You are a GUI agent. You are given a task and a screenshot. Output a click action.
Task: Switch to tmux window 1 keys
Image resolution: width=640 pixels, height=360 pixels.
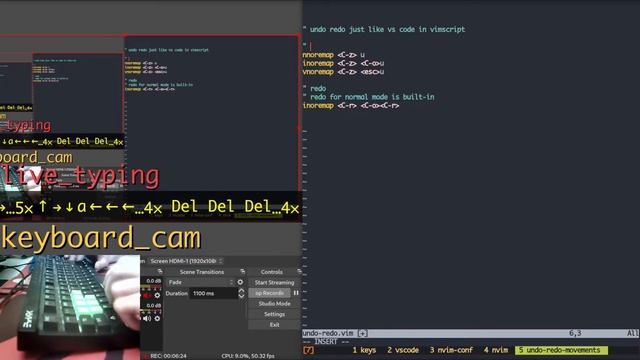point(364,350)
